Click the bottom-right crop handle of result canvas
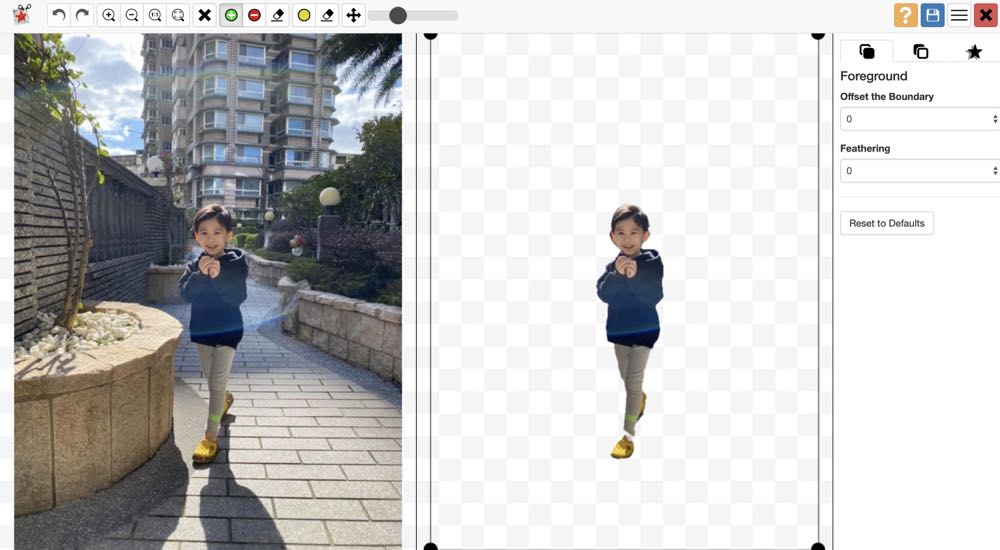The image size is (1000, 550). (x=818, y=547)
